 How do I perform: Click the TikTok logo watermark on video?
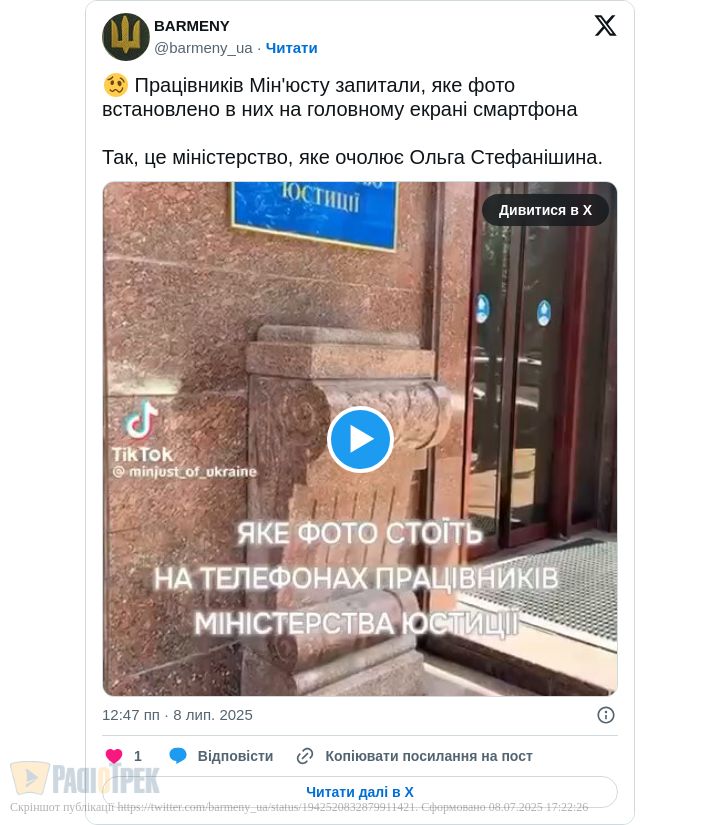[x=142, y=431]
